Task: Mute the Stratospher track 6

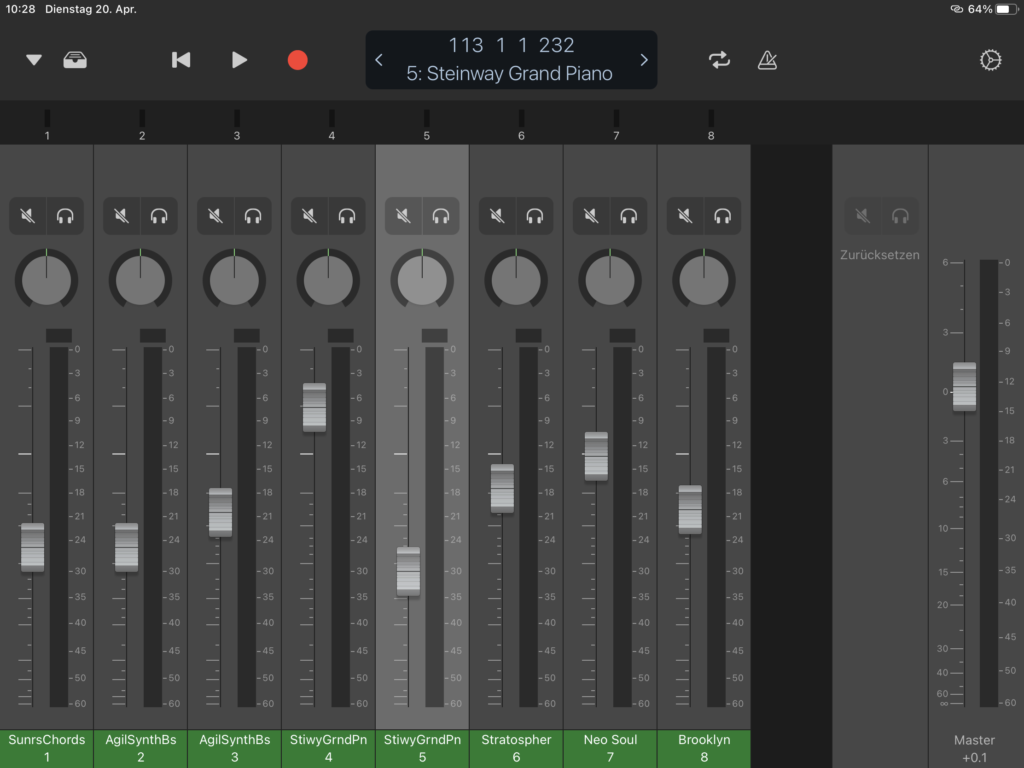Action: tap(497, 216)
